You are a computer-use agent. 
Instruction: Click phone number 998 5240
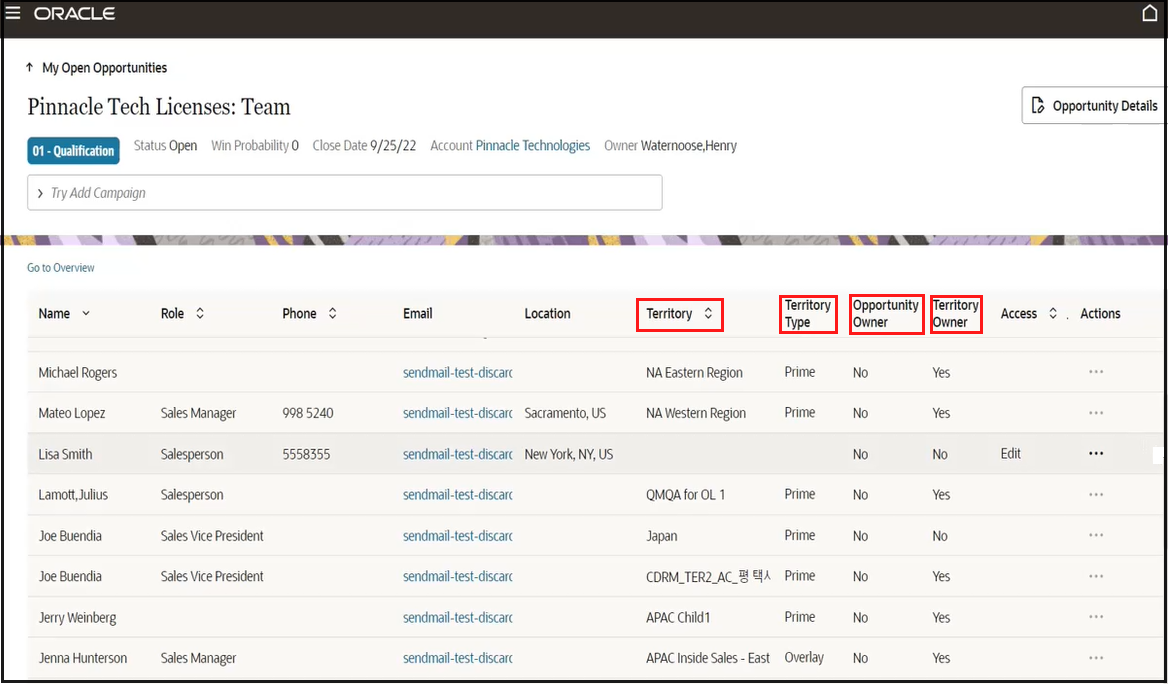[308, 413]
